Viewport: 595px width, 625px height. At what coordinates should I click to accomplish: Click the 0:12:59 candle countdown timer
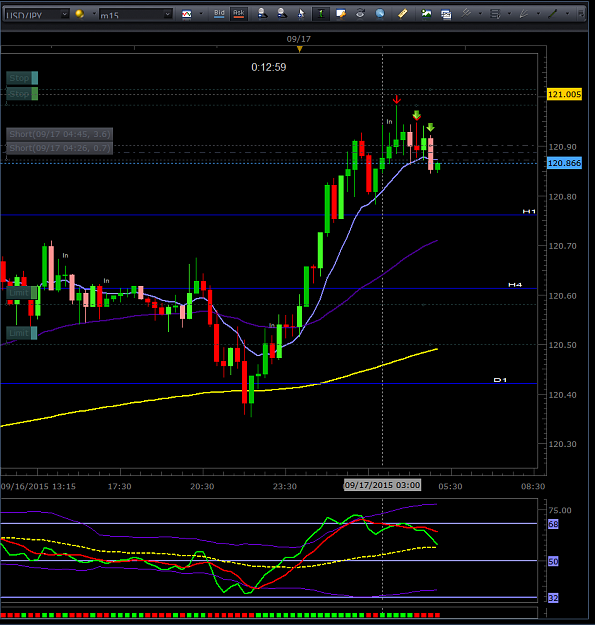pyautogui.click(x=269, y=67)
